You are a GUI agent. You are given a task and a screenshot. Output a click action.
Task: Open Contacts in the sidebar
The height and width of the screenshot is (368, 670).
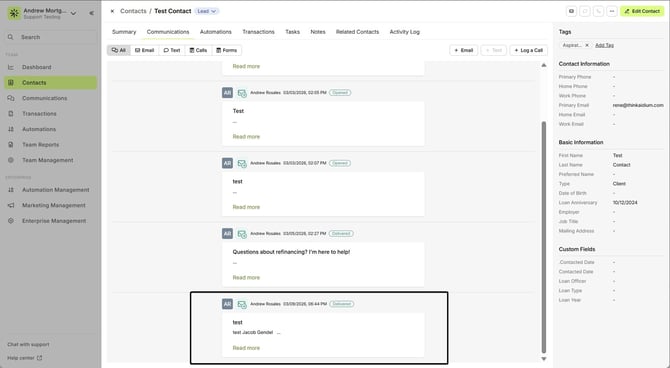(51, 83)
